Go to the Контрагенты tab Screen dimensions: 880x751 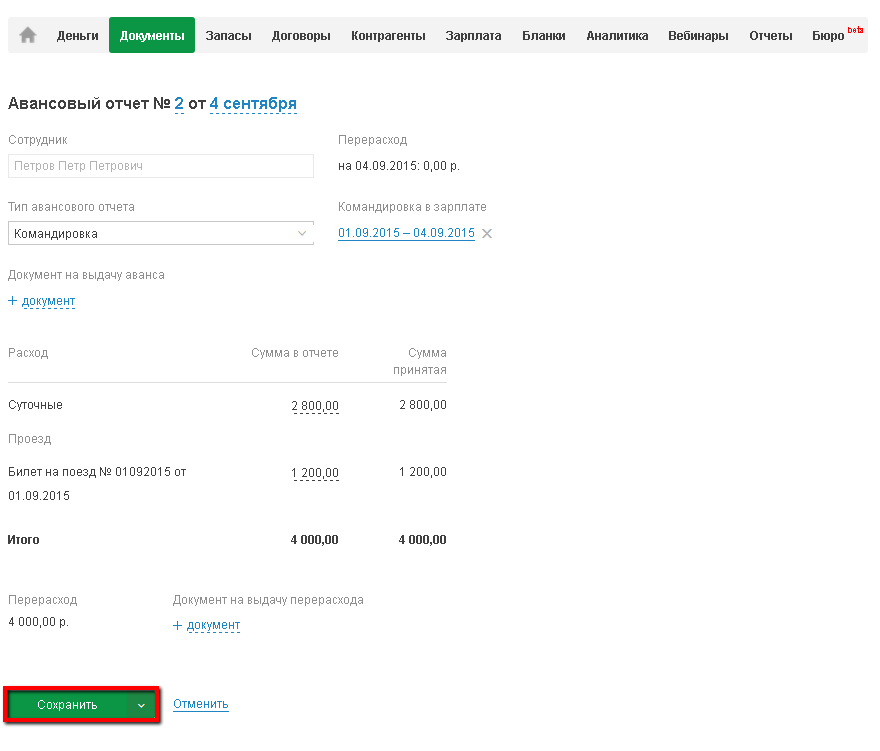pos(388,35)
